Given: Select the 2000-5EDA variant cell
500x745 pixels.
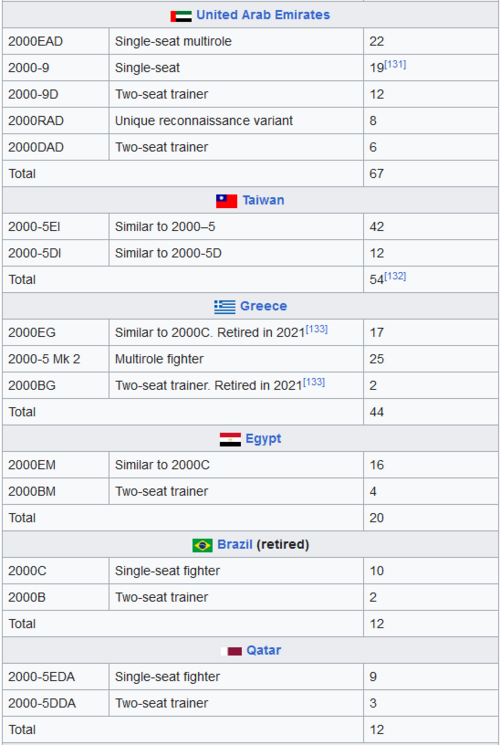Looking at the screenshot, I should (x=56, y=677).
